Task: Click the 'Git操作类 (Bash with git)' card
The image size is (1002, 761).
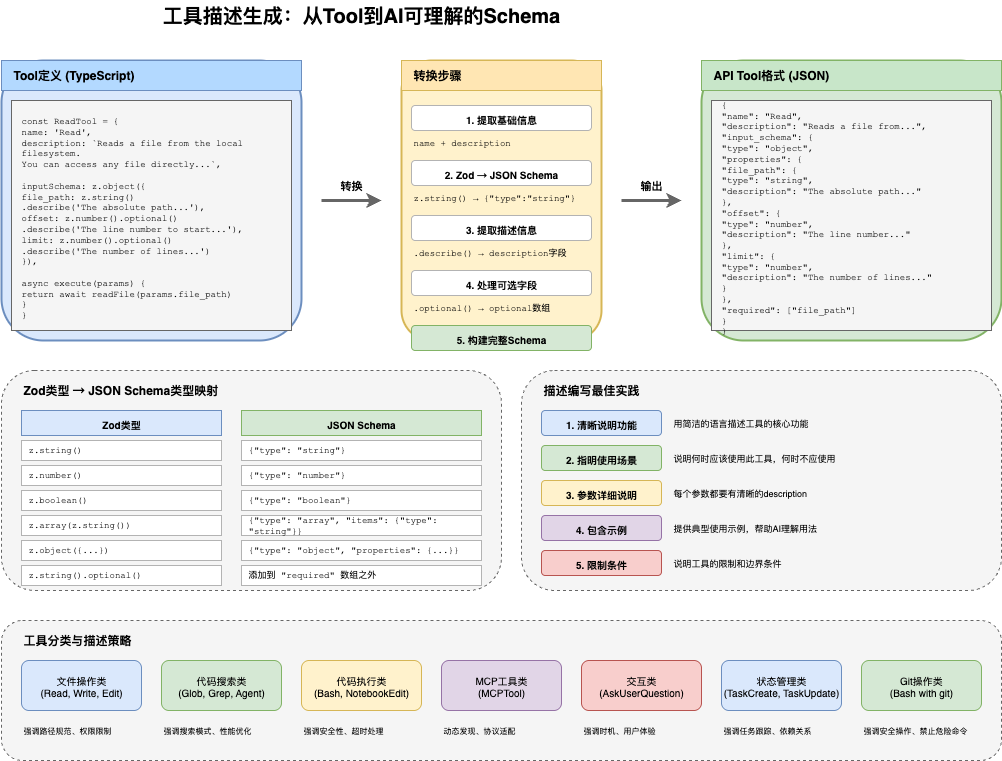Action: 921,687
